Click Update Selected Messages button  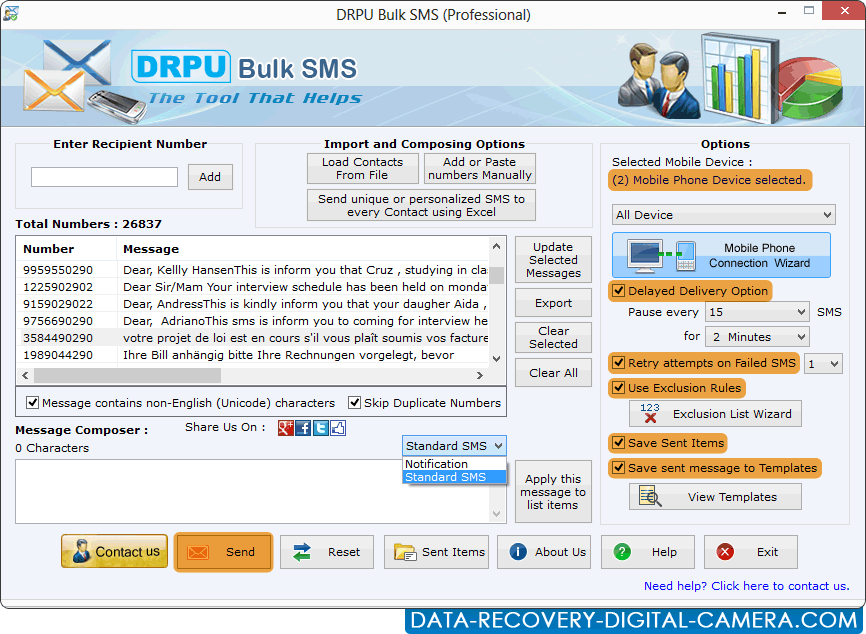tap(553, 260)
